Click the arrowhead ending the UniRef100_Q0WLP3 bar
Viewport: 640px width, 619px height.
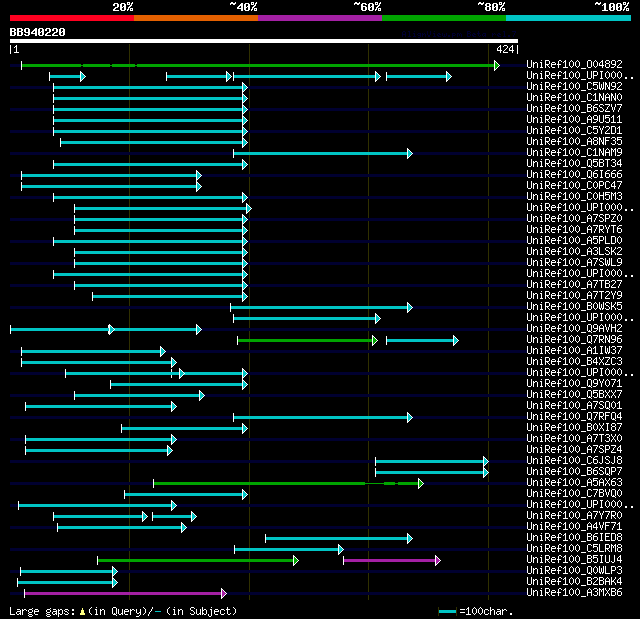(x=115, y=572)
